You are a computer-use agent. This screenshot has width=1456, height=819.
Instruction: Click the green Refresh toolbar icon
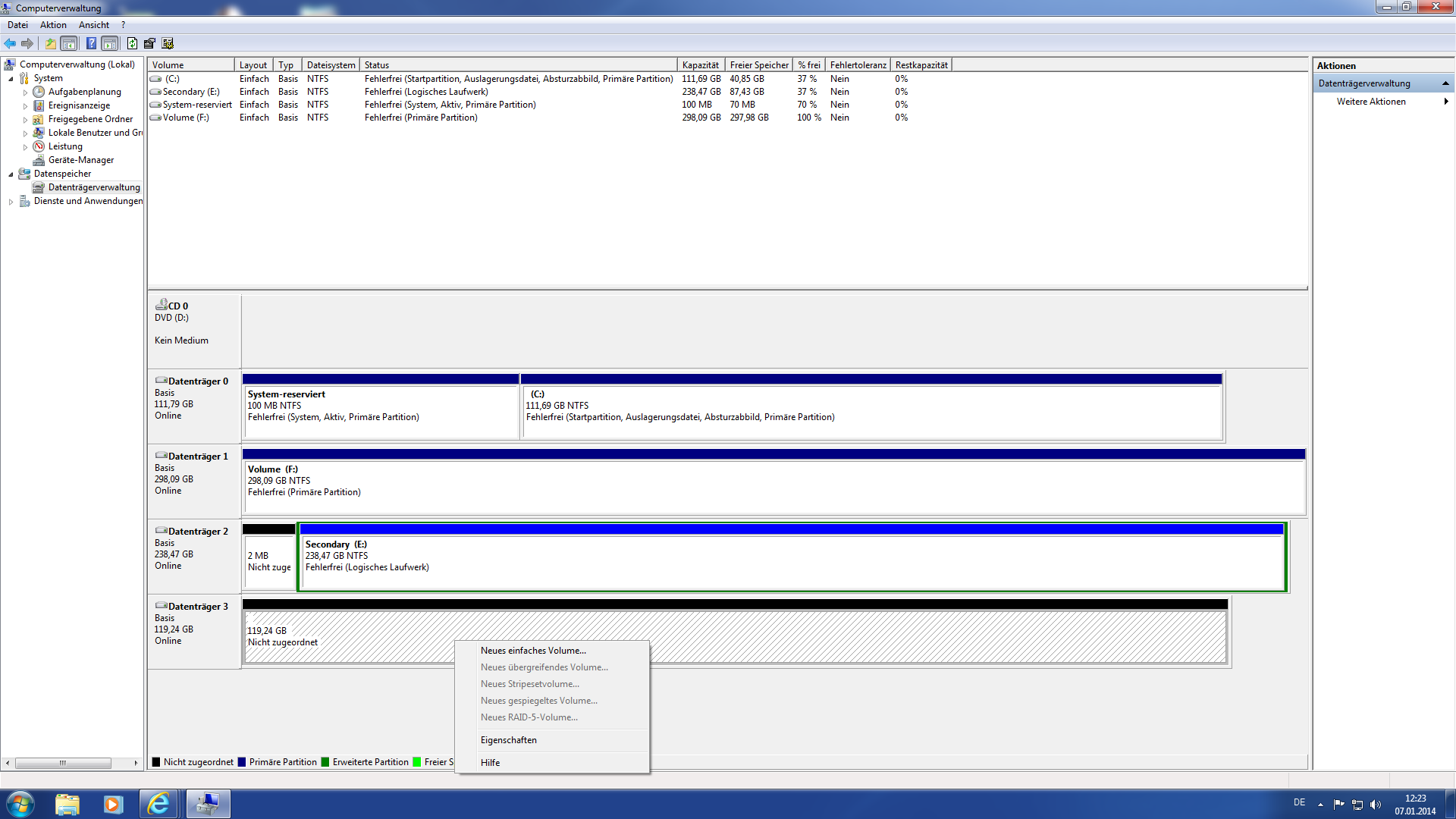click(x=132, y=43)
